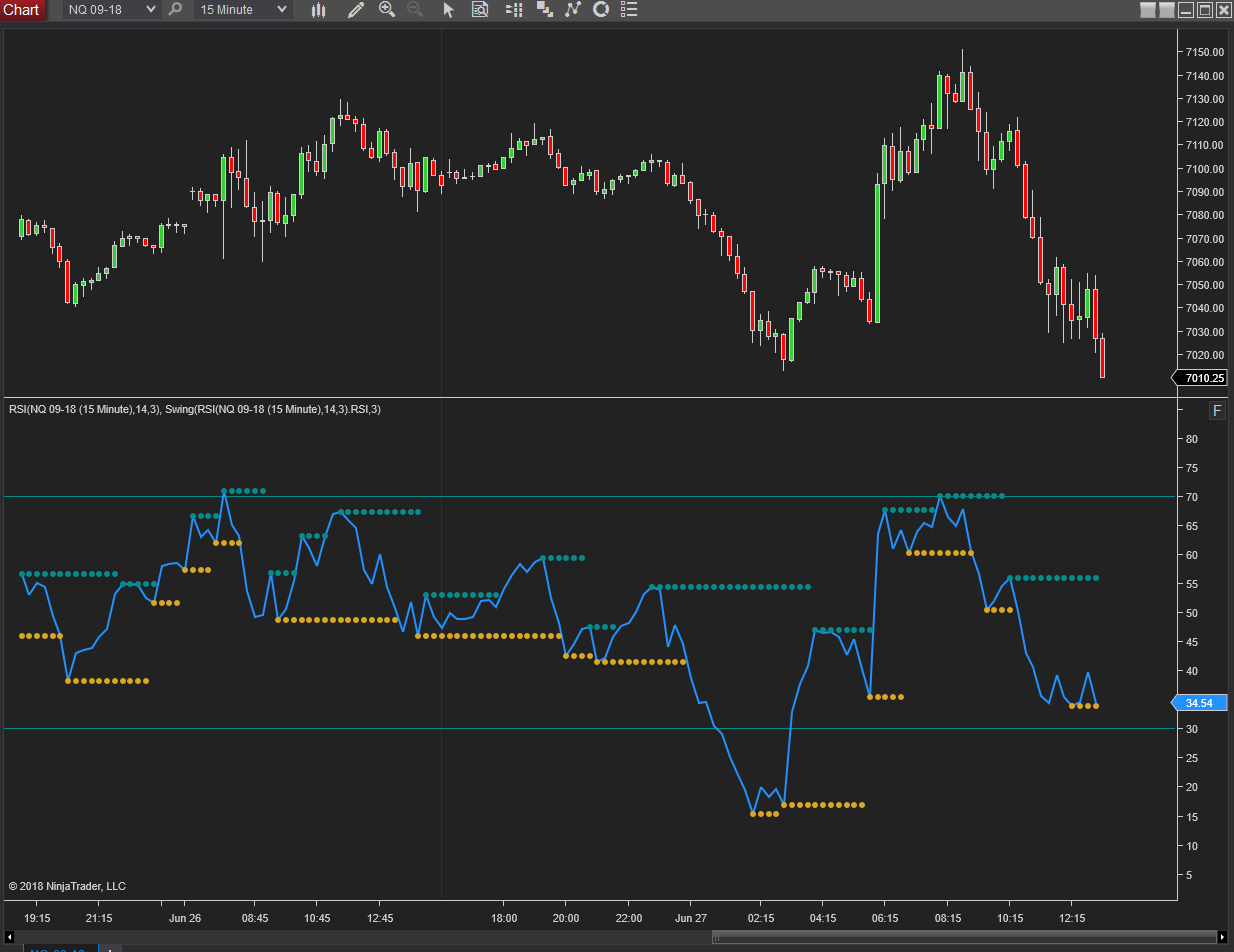Open the strategies icon

click(601, 10)
